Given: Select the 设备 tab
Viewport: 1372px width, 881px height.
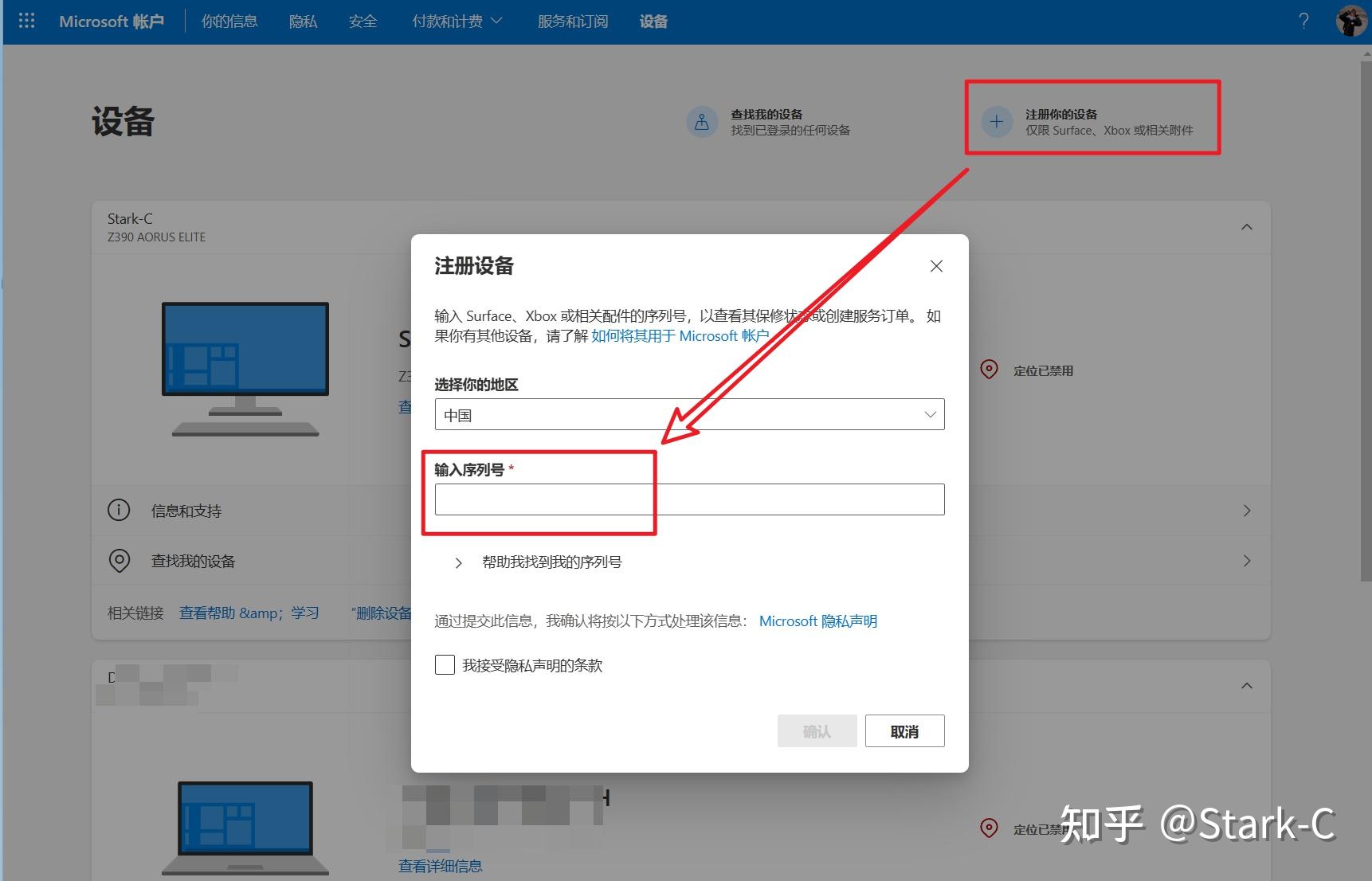Looking at the screenshot, I should click(x=653, y=22).
